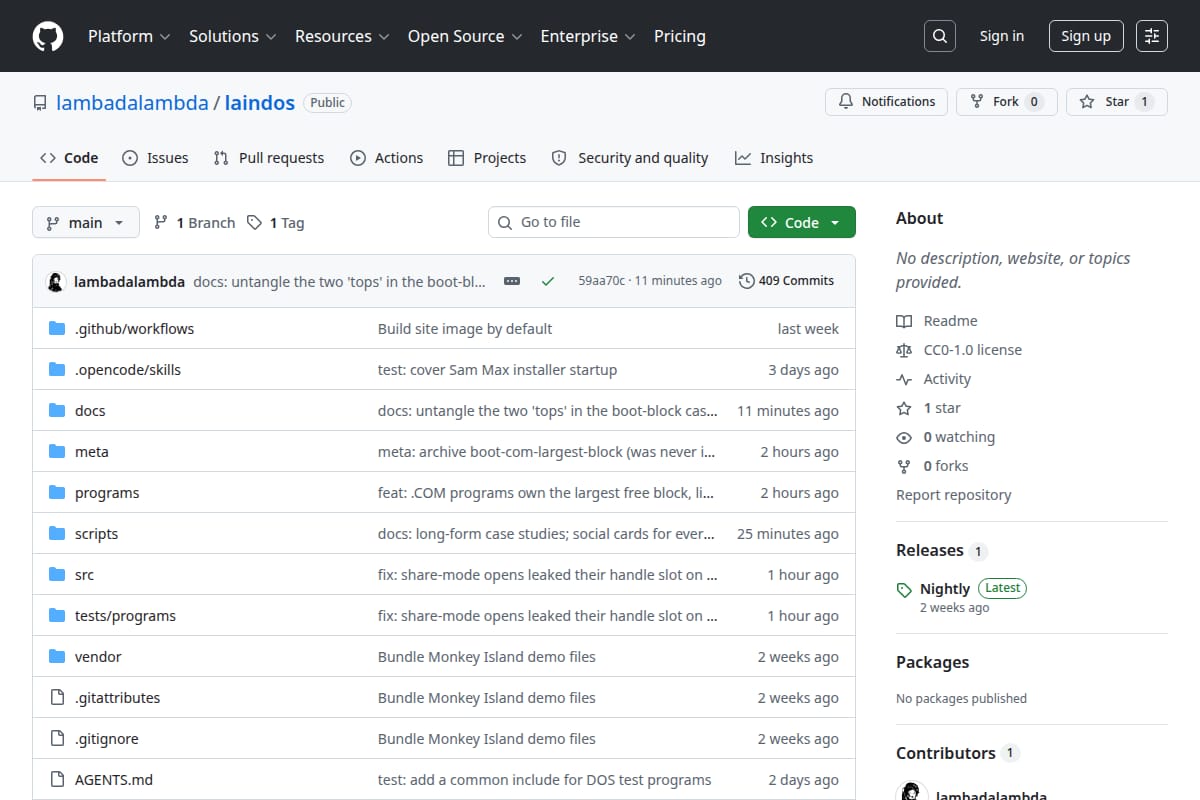Click the GitHub octocat logo

pyautogui.click(x=48, y=36)
